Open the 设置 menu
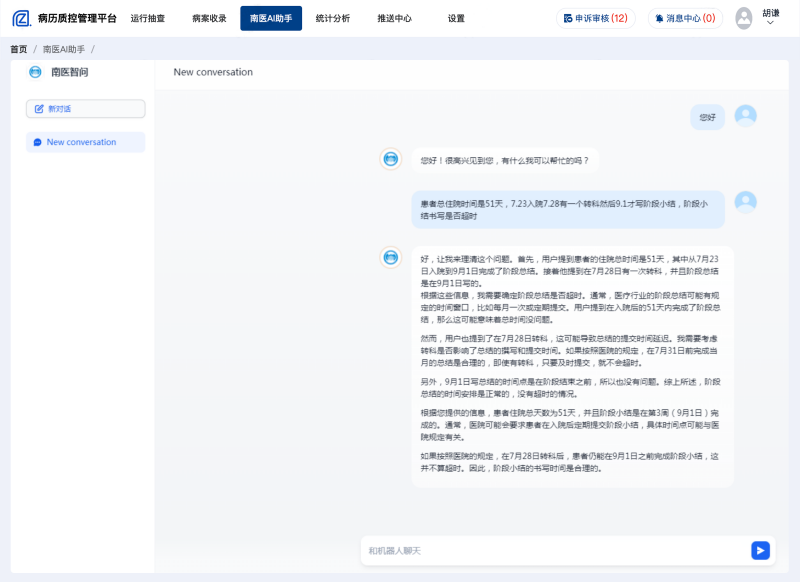Image resolution: width=800 pixels, height=582 pixels. tap(456, 18)
